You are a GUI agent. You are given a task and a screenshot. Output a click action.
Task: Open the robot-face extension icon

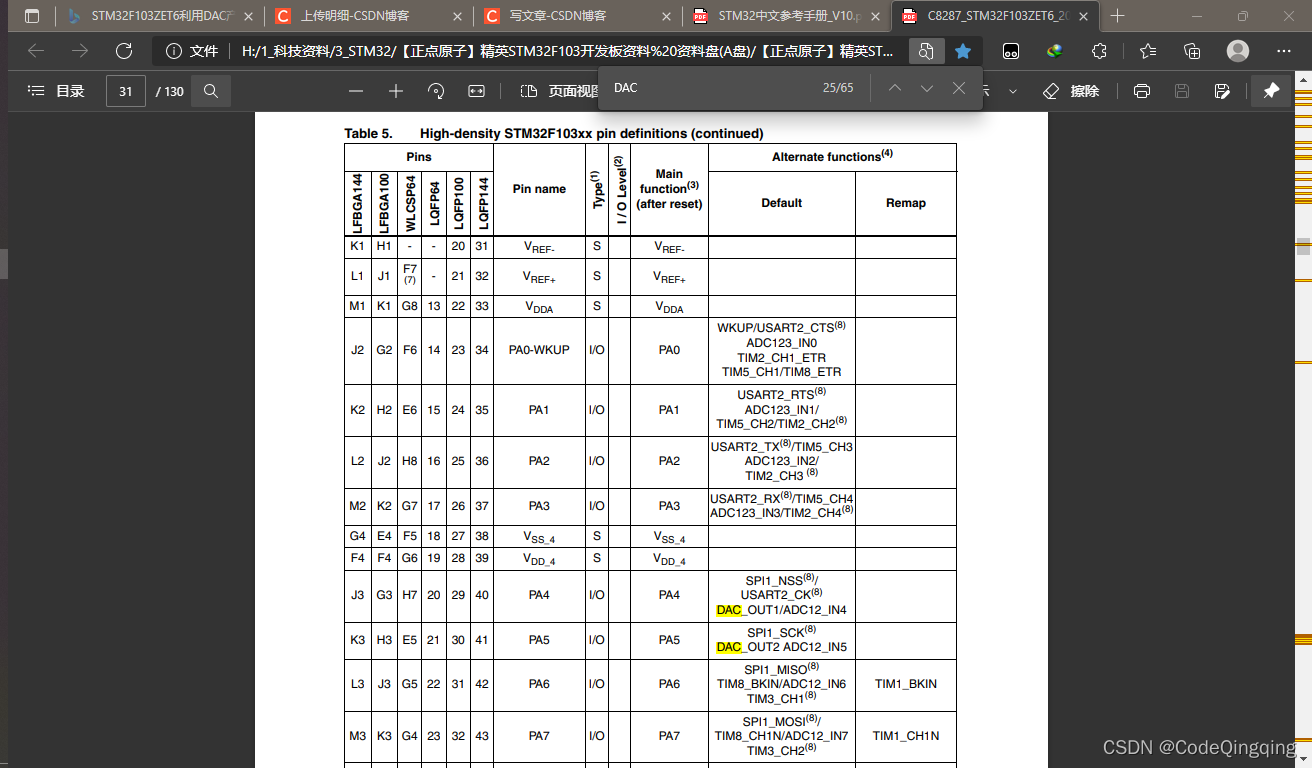pos(1011,51)
